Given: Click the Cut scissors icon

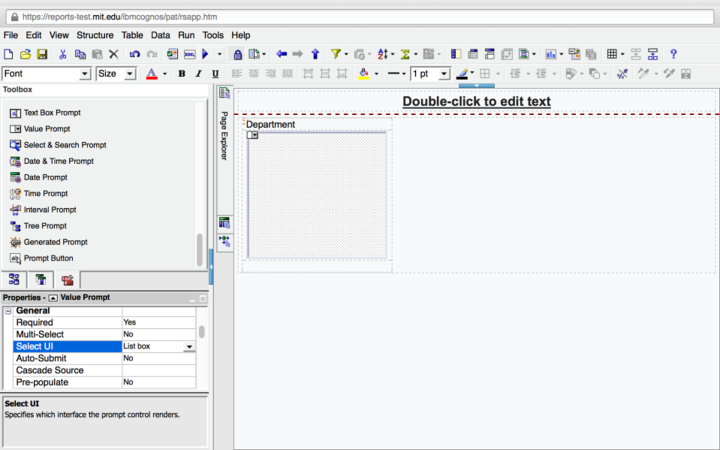Looking at the screenshot, I should (x=63, y=54).
